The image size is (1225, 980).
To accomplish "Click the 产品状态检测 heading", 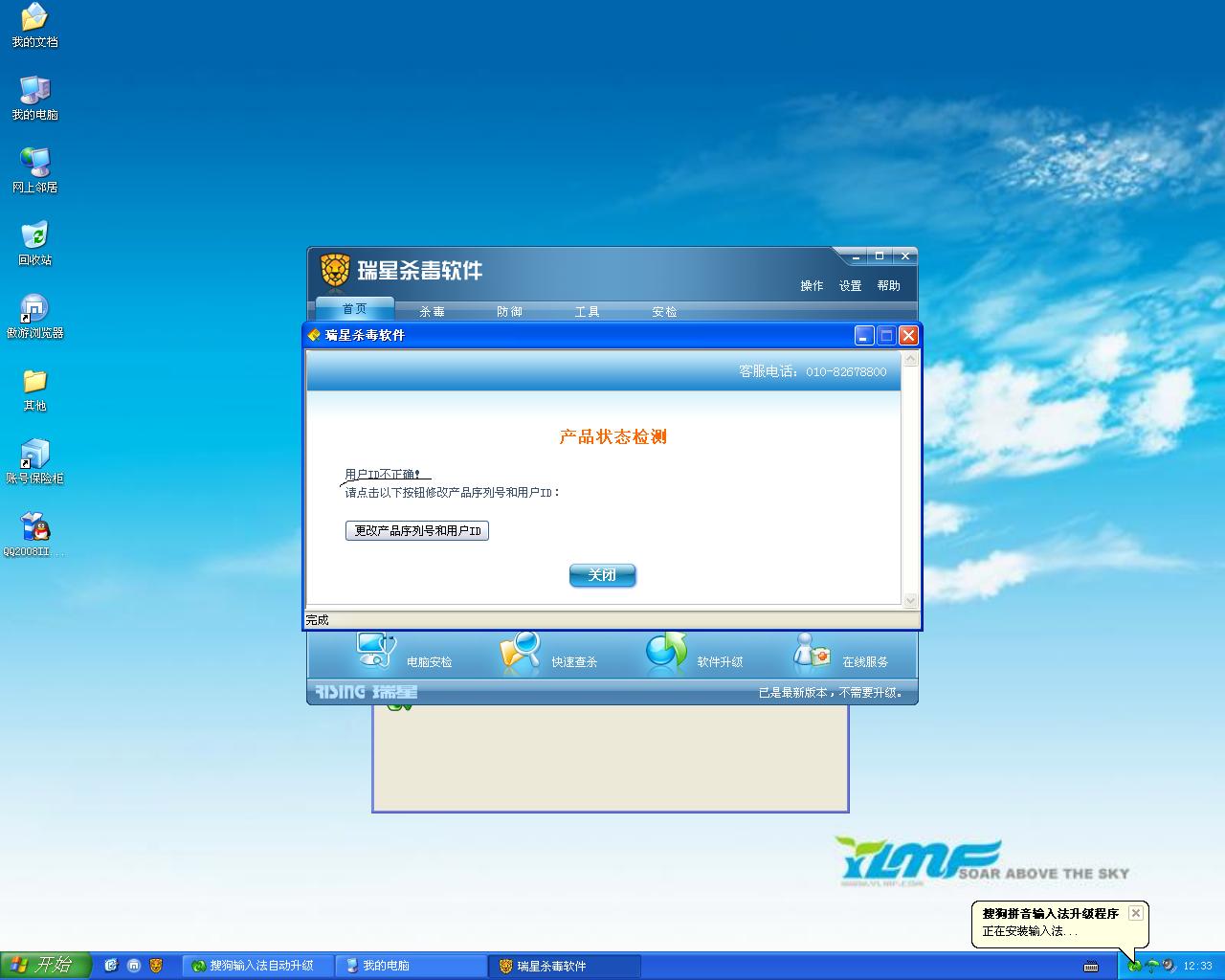I will click(x=613, y=437).
